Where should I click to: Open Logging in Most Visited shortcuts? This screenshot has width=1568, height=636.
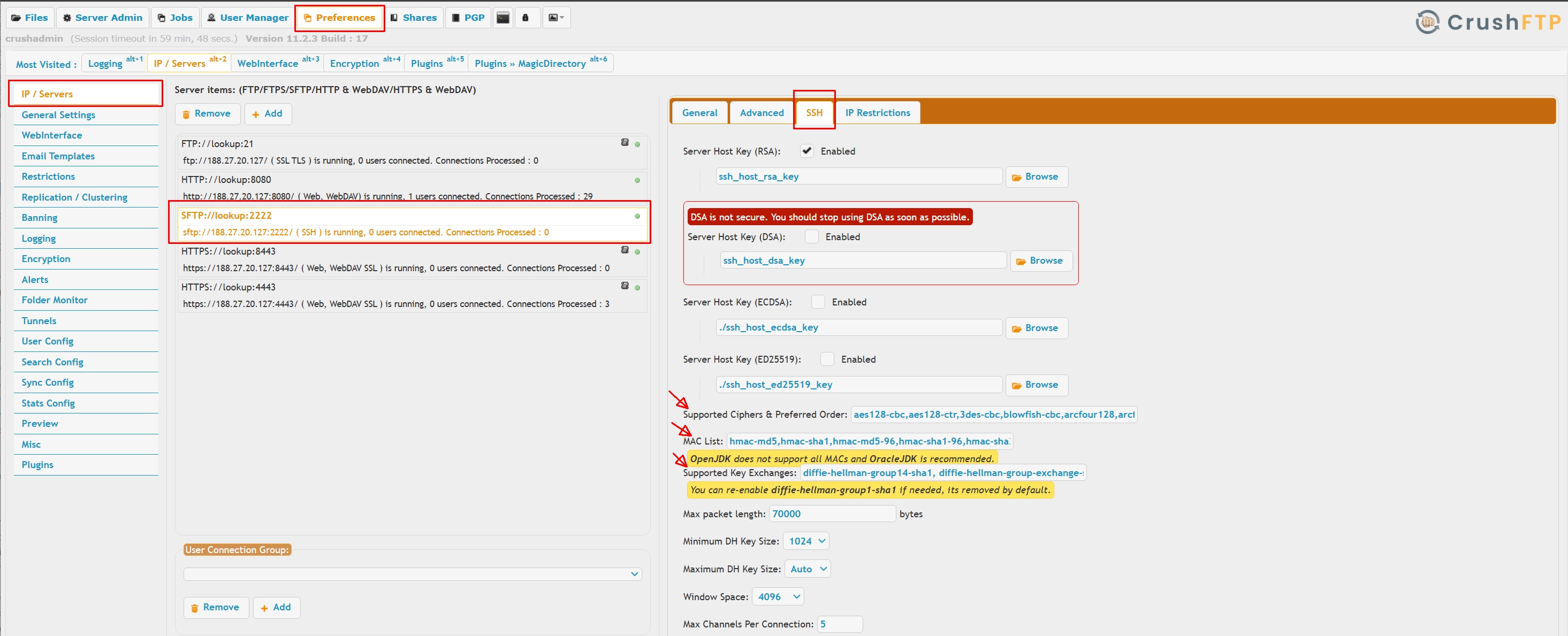(x=115, y=63)
